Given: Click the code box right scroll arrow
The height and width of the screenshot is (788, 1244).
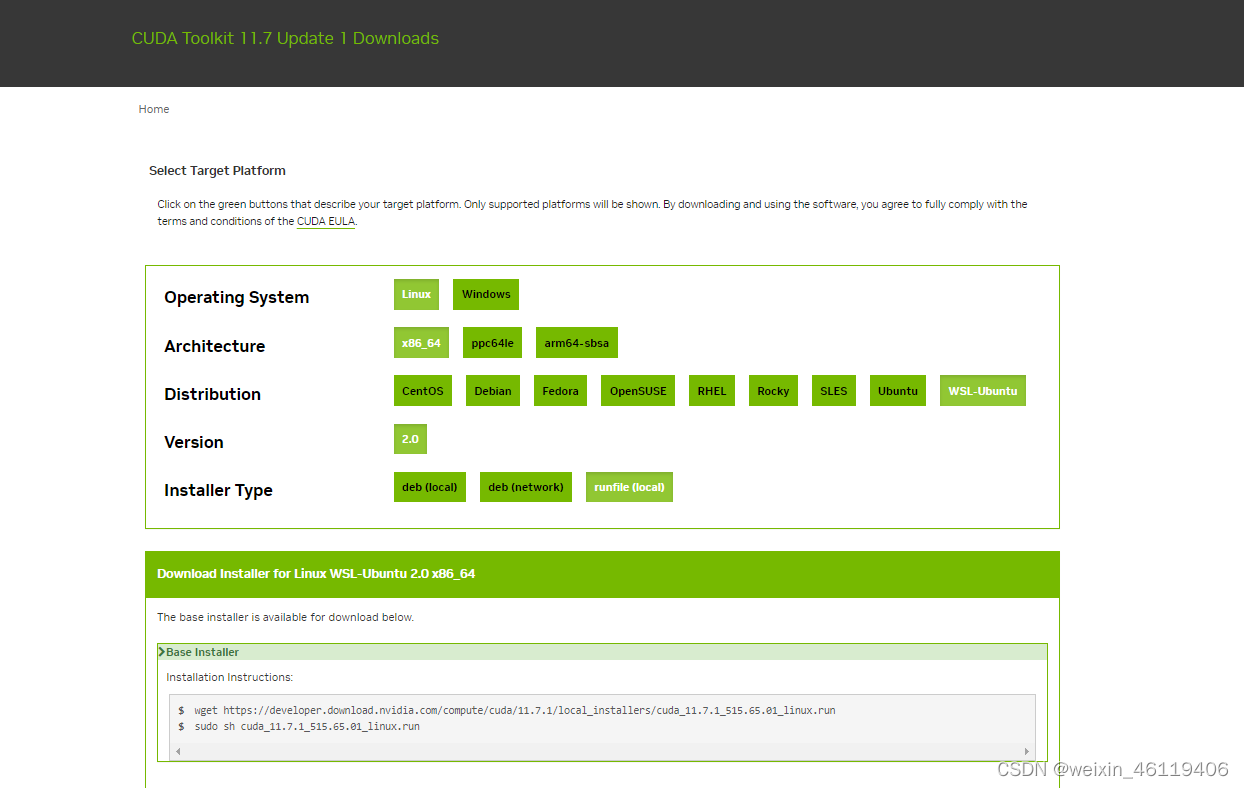Looking at the screenshot, I should [1027, 751].
